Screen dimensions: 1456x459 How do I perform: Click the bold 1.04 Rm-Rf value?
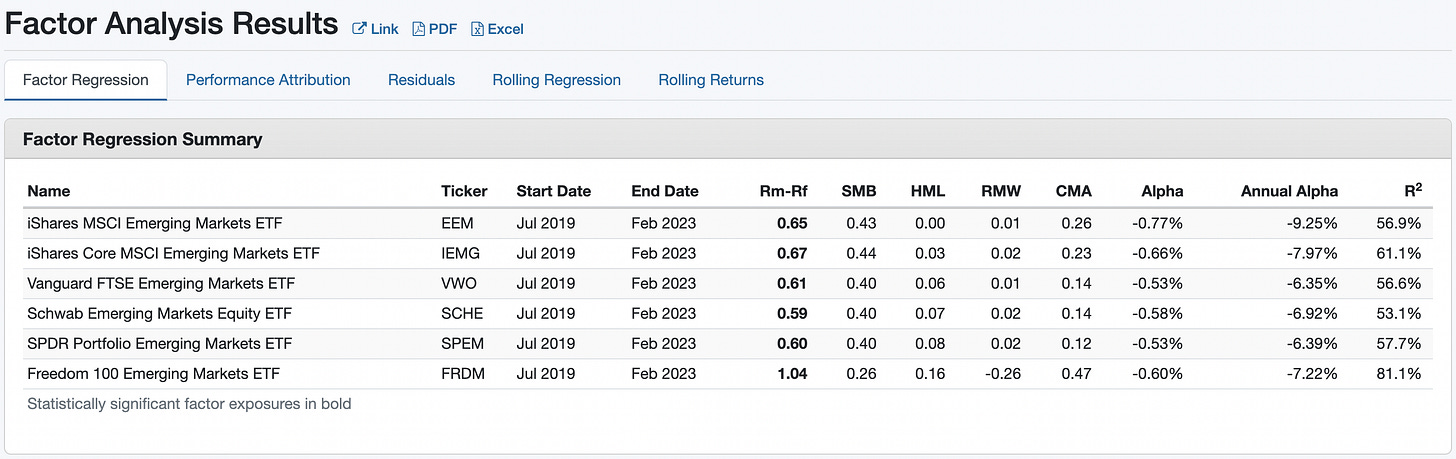pos(792,374)
